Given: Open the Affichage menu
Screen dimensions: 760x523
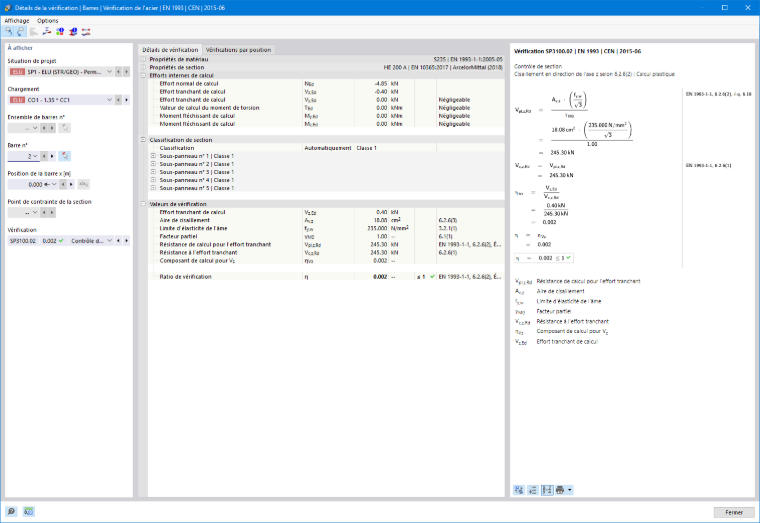Looking at the screenshot, I should coord(16,20).
